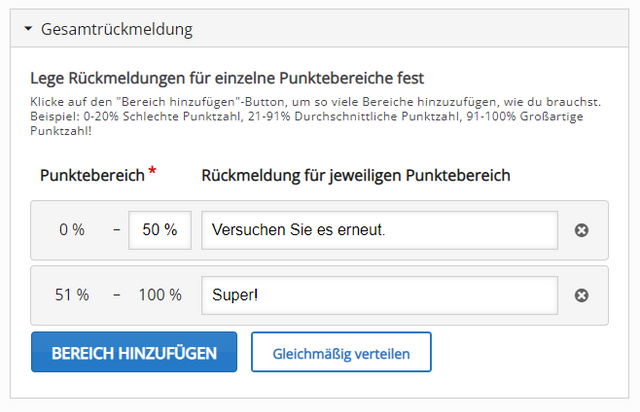The width and height of the screenshot is (640, 412).
Task: Click the Gesamtrückmeldung header title
Action: [x=117, y=29]
